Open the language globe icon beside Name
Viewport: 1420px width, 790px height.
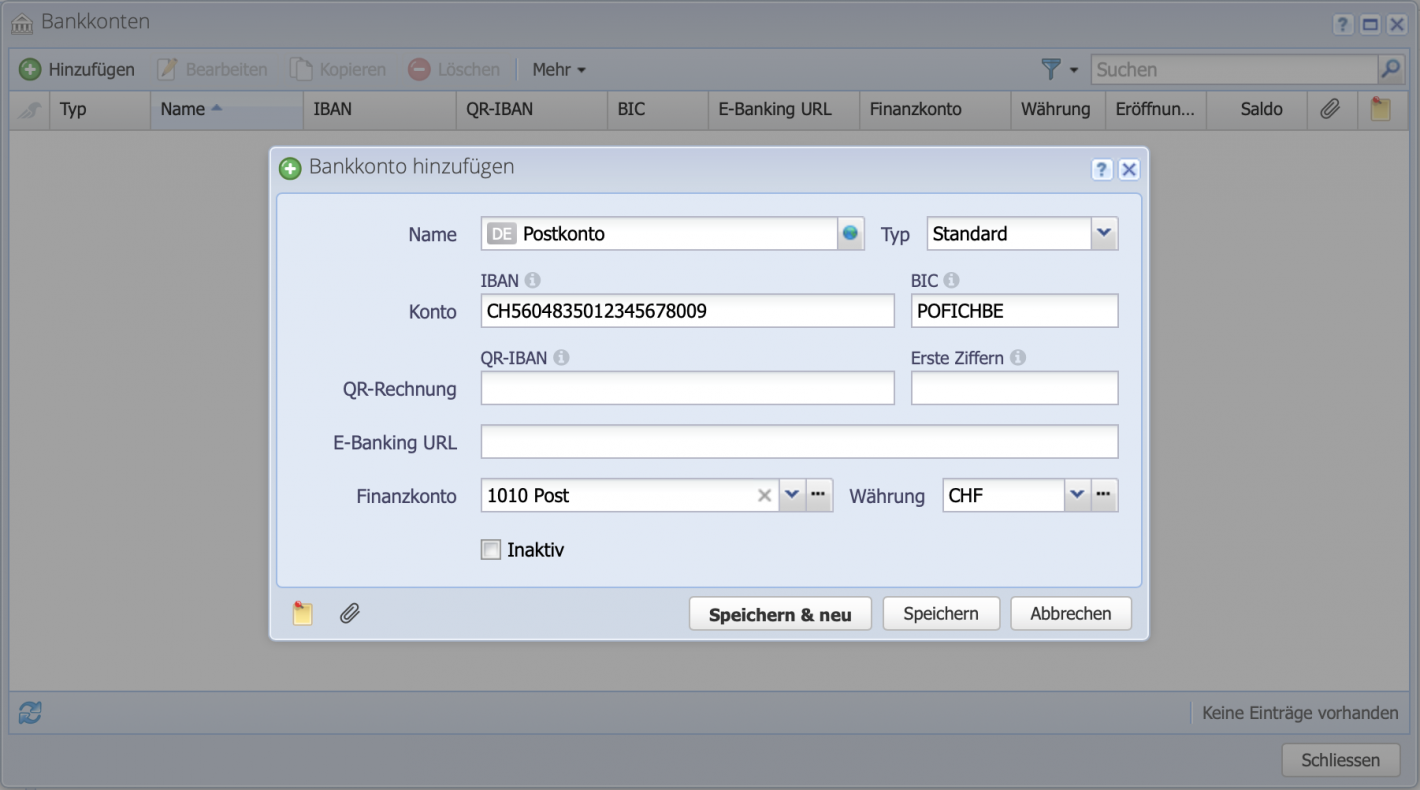(x=850, y=233)
